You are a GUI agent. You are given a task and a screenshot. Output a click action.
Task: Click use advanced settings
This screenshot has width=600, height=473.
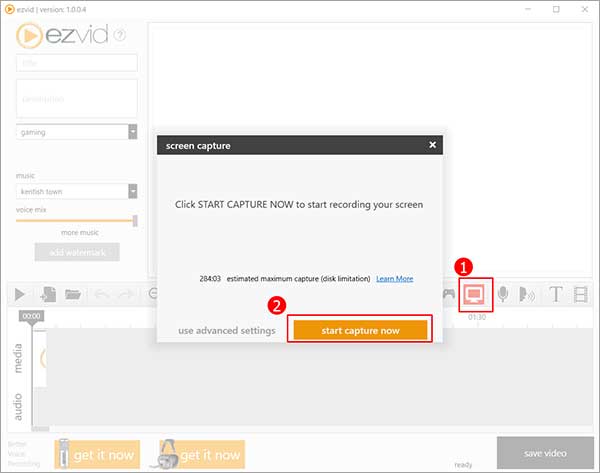pos(227,330)
